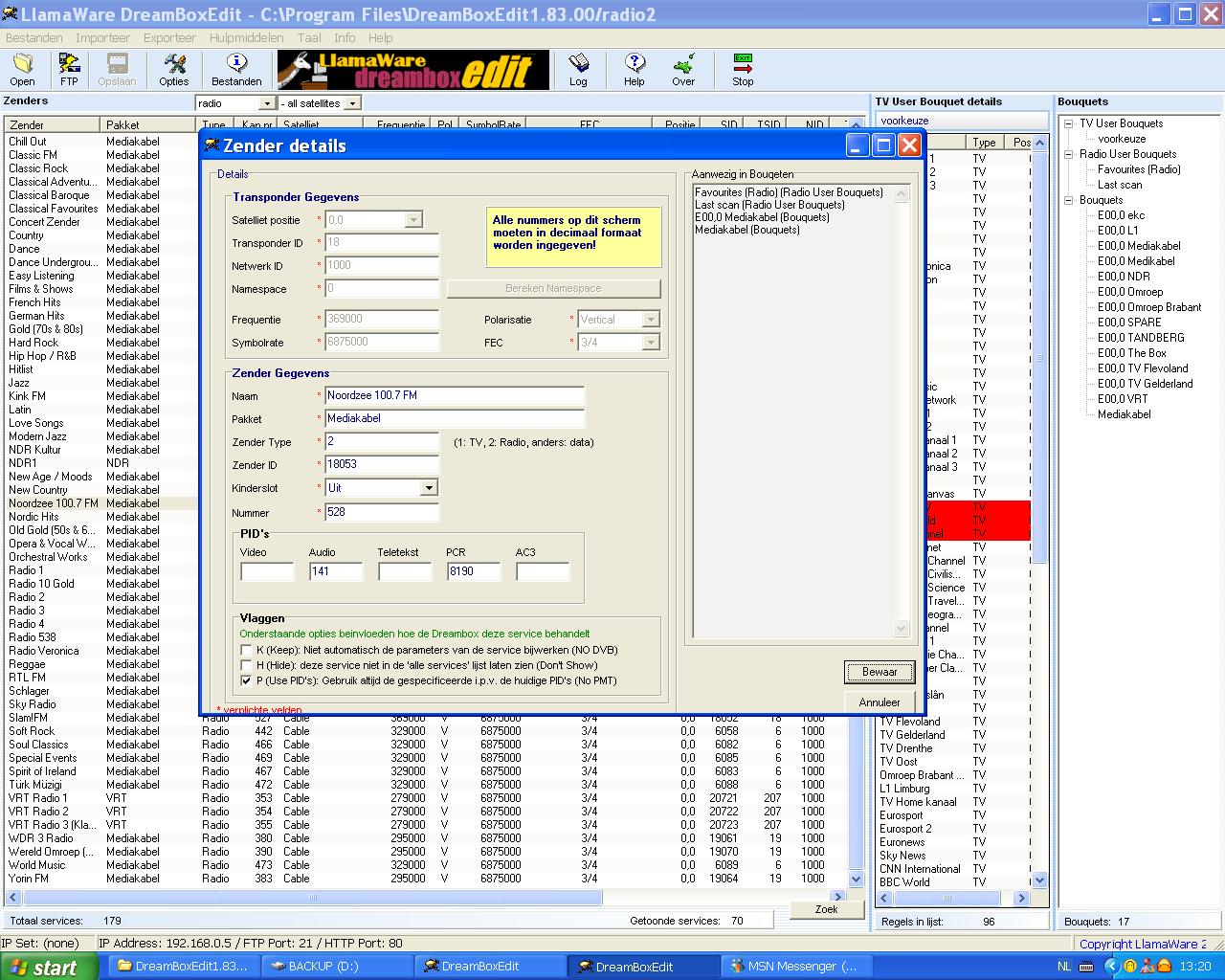Open the Bestanden menu
This screenshot has height=980, width=1225.
[34, 38]
